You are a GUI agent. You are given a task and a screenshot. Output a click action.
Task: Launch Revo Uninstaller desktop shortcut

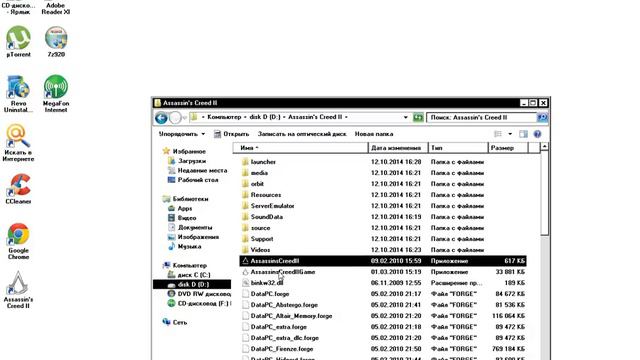click(18, 93)
